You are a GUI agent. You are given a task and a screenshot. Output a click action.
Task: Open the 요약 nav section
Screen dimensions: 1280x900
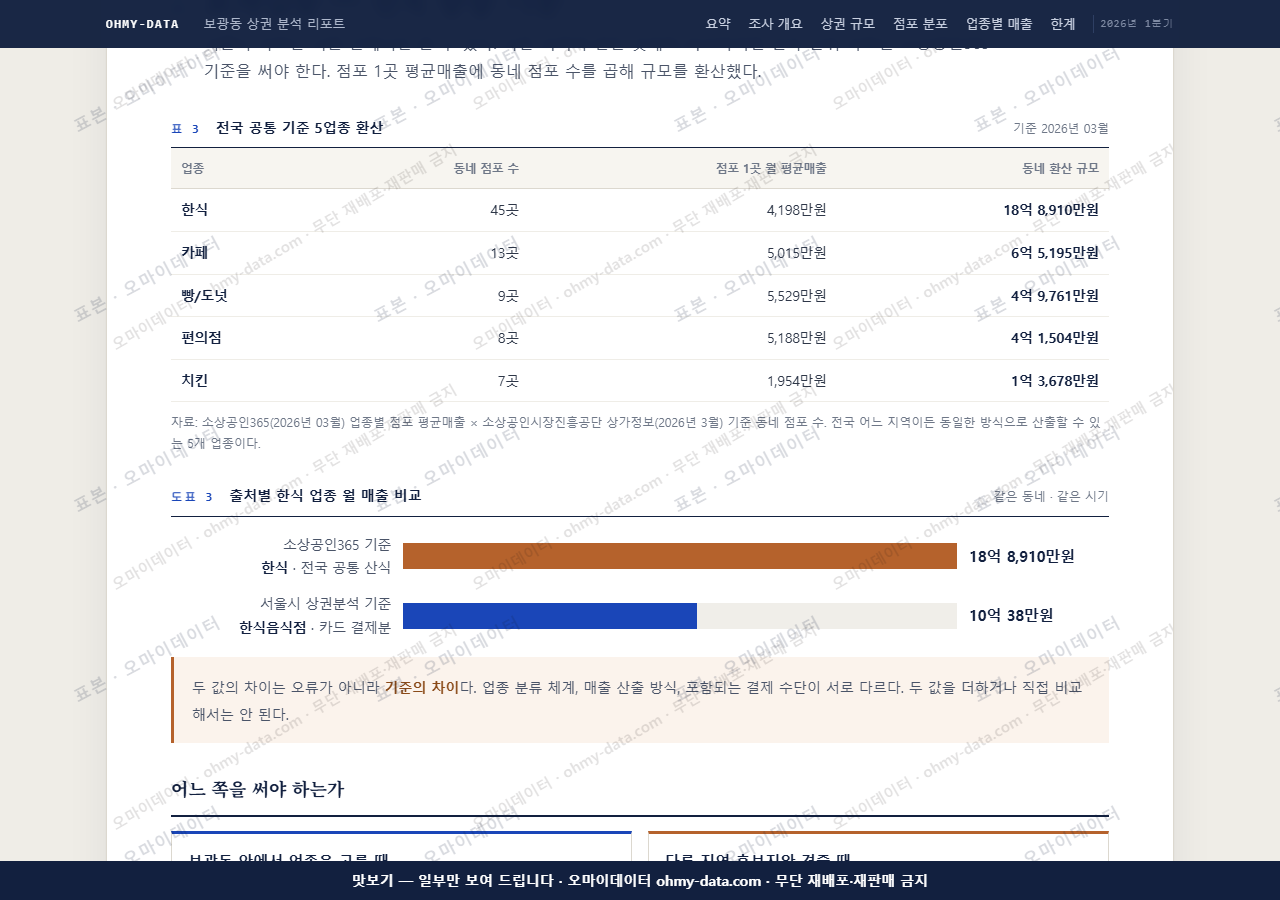click(x=718, y=24)
